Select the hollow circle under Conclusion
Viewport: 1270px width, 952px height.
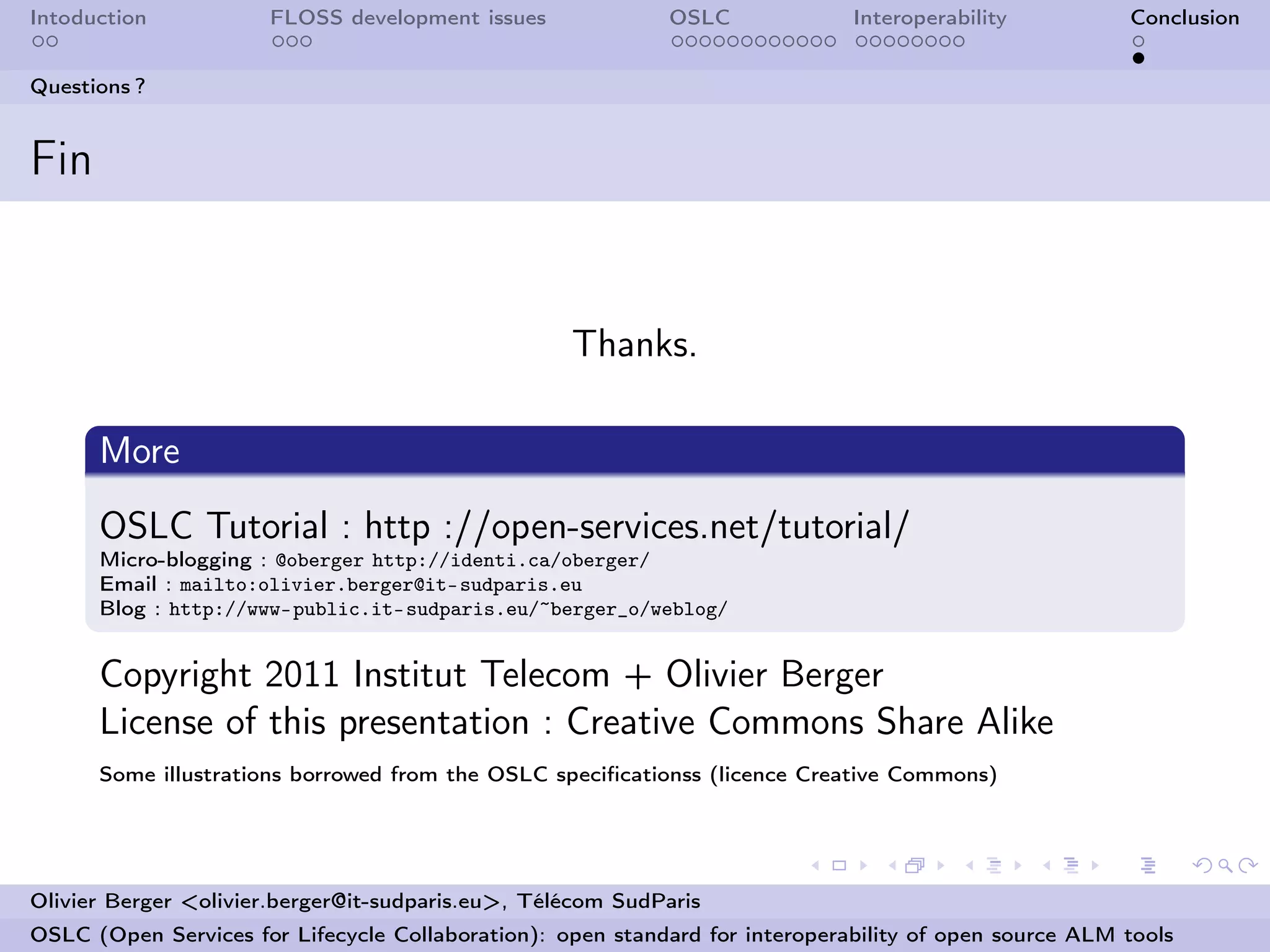tap(1139, 42)
